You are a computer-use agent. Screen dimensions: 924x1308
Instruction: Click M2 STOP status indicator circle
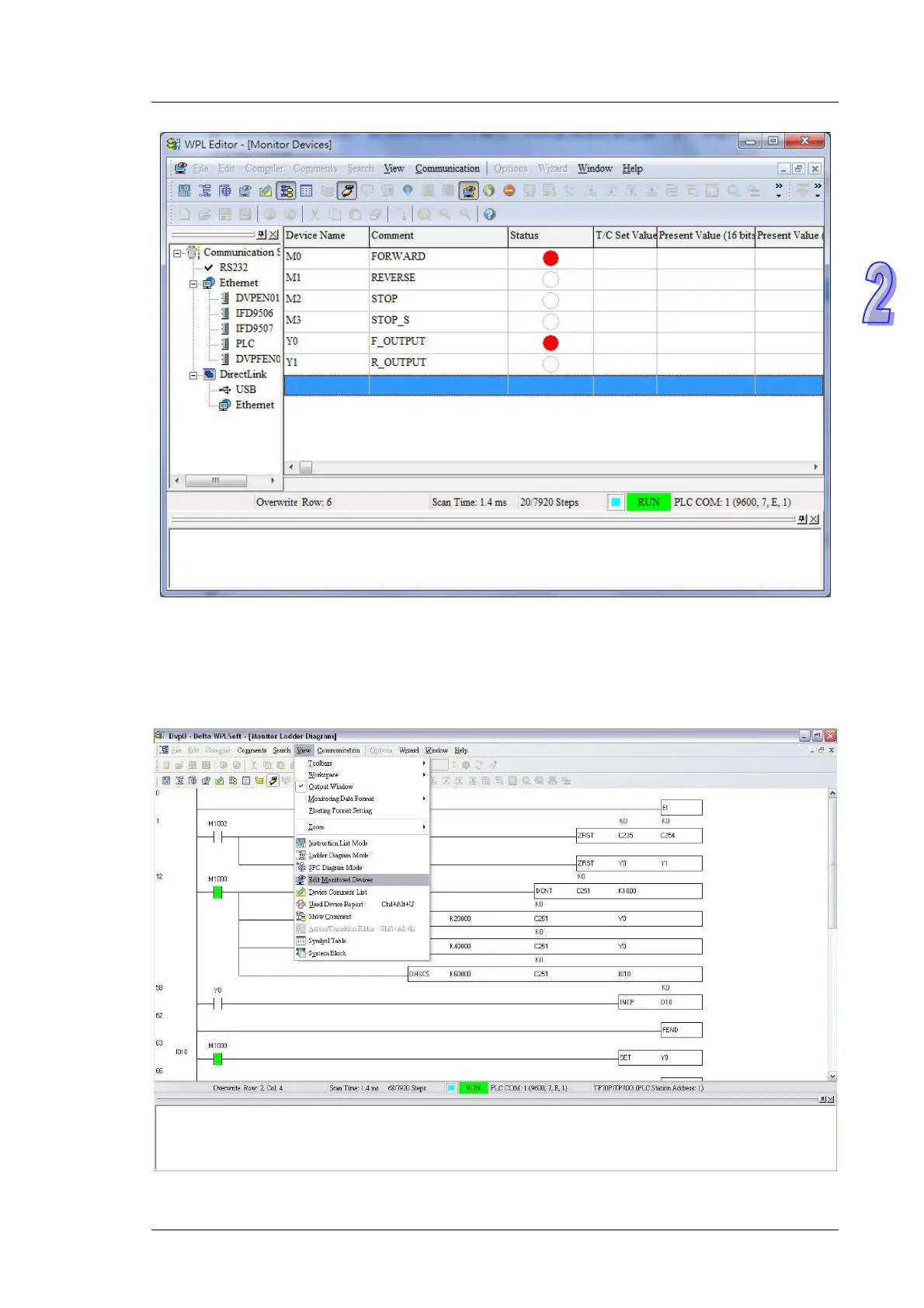(x=551, y=300)
